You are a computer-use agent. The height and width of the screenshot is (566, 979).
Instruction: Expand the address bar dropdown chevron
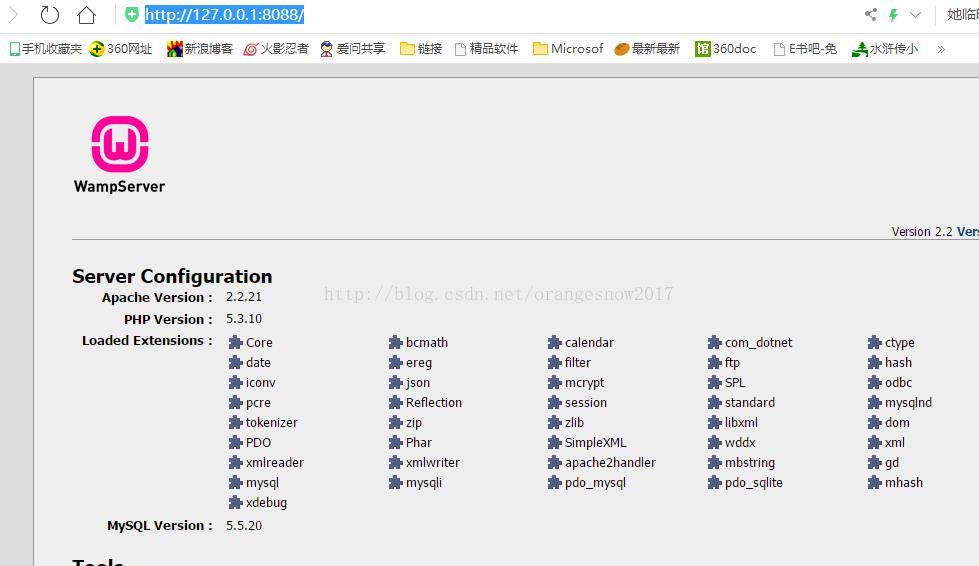915,14
